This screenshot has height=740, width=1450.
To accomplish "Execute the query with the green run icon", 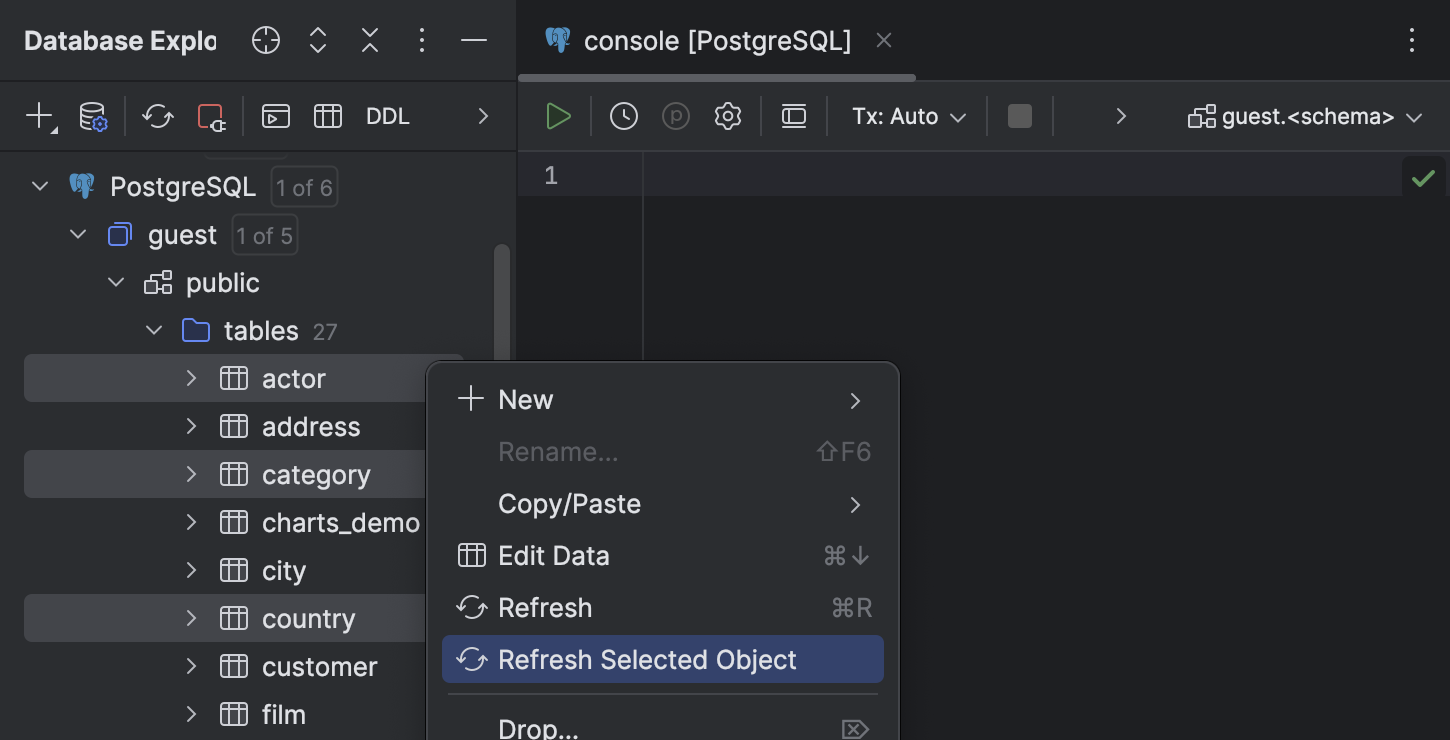I will (x=558, y=115).
